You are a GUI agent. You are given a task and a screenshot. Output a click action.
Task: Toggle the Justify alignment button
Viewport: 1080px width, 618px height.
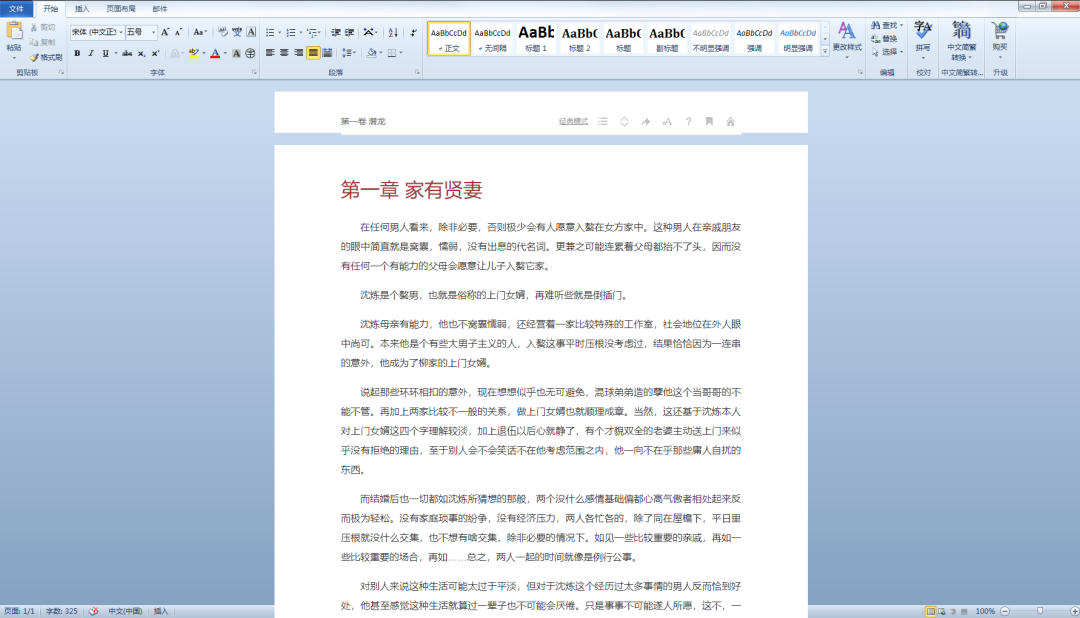pos(313,53)
